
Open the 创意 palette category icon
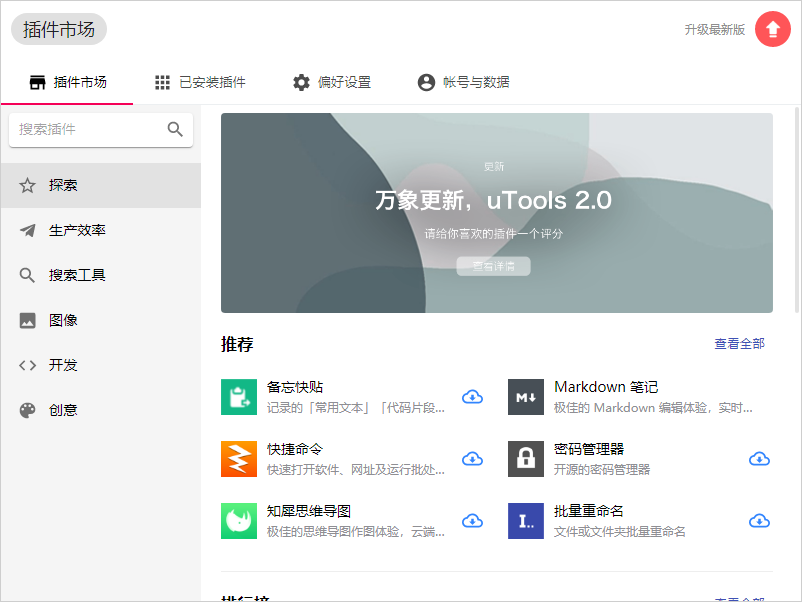(28, 410)
